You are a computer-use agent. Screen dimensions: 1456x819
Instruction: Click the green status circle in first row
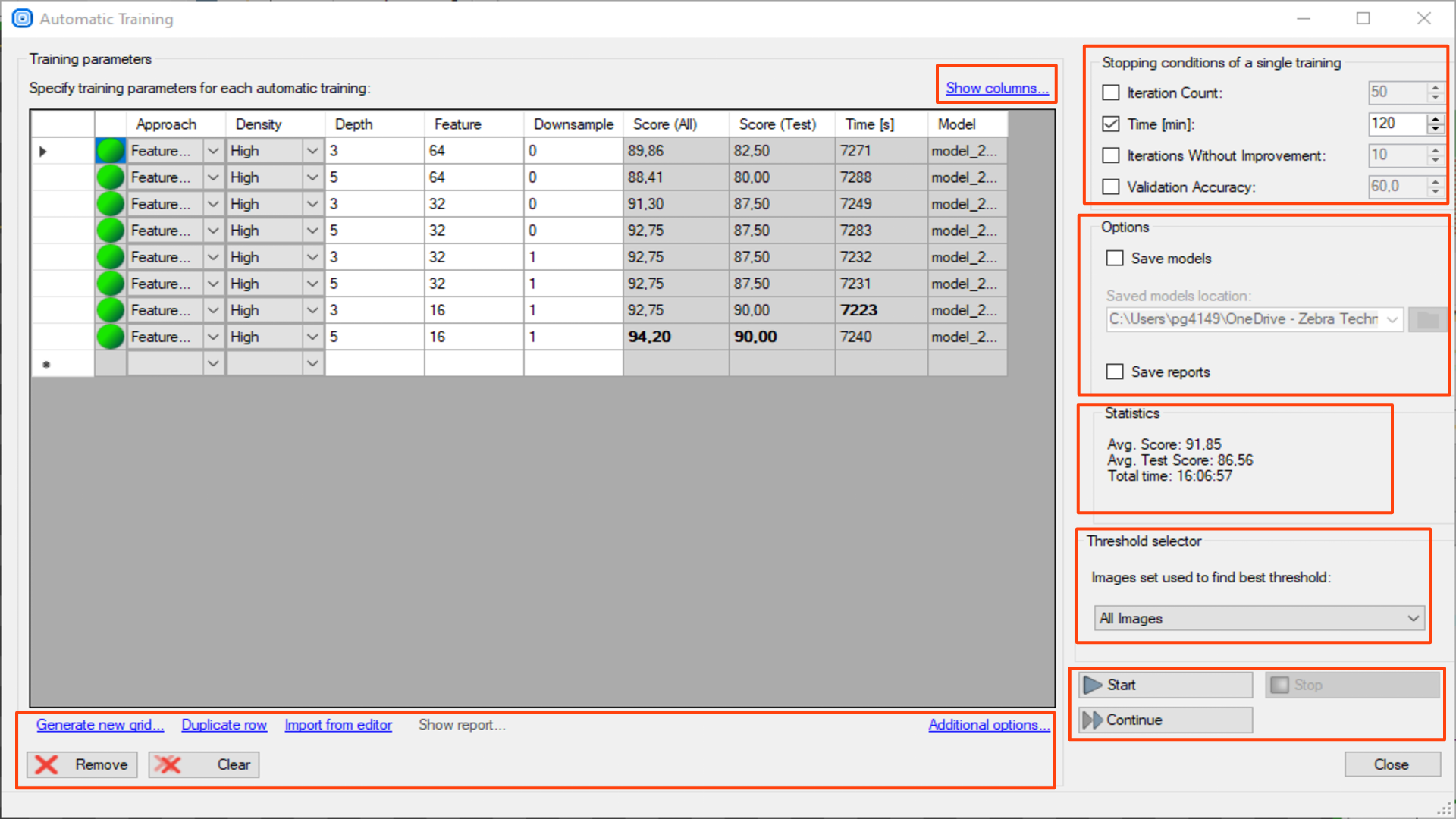click(110, 151)
